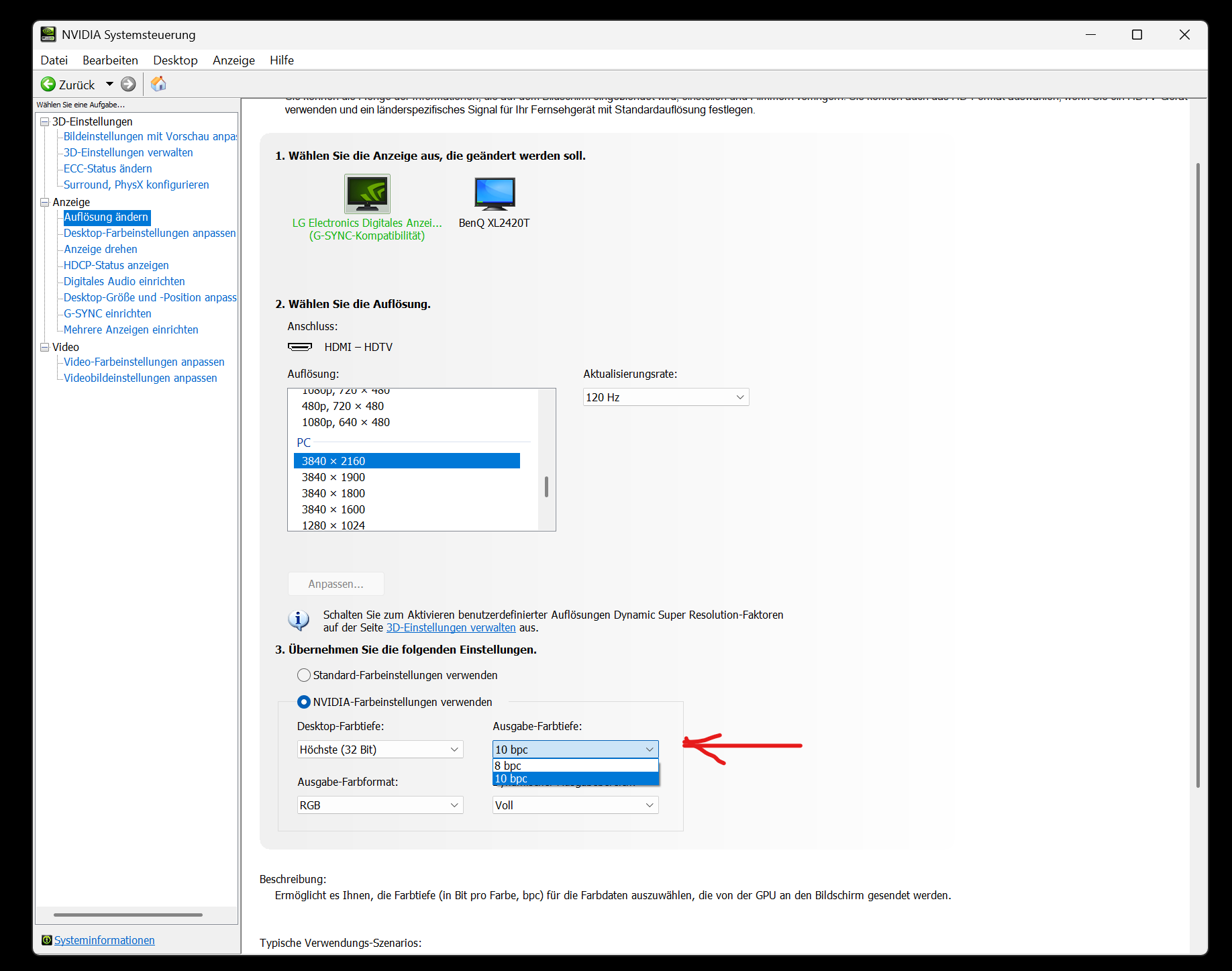Select the BenQ XL2420T monitor icon
Viewport: 1232px width, 971px height.
495,194
